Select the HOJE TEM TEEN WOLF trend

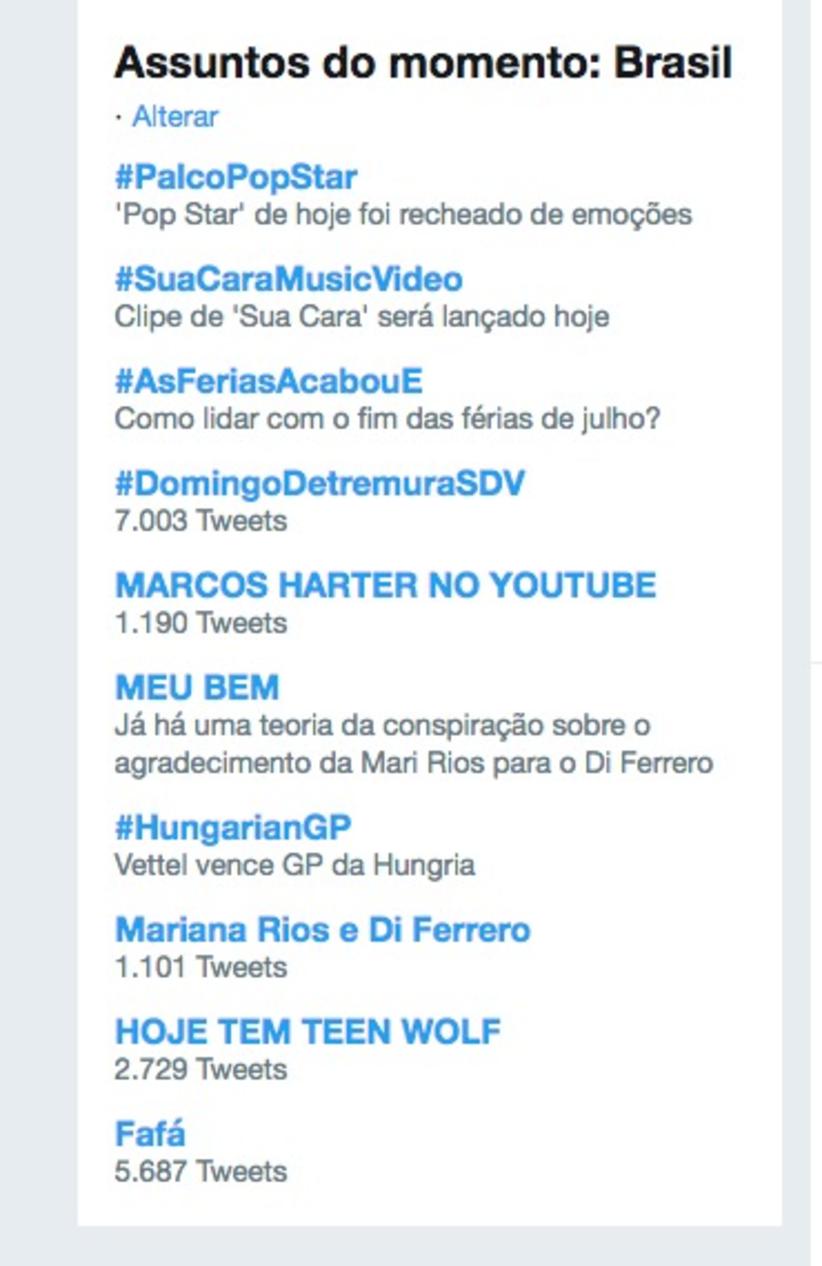[x=308, y=1031]
